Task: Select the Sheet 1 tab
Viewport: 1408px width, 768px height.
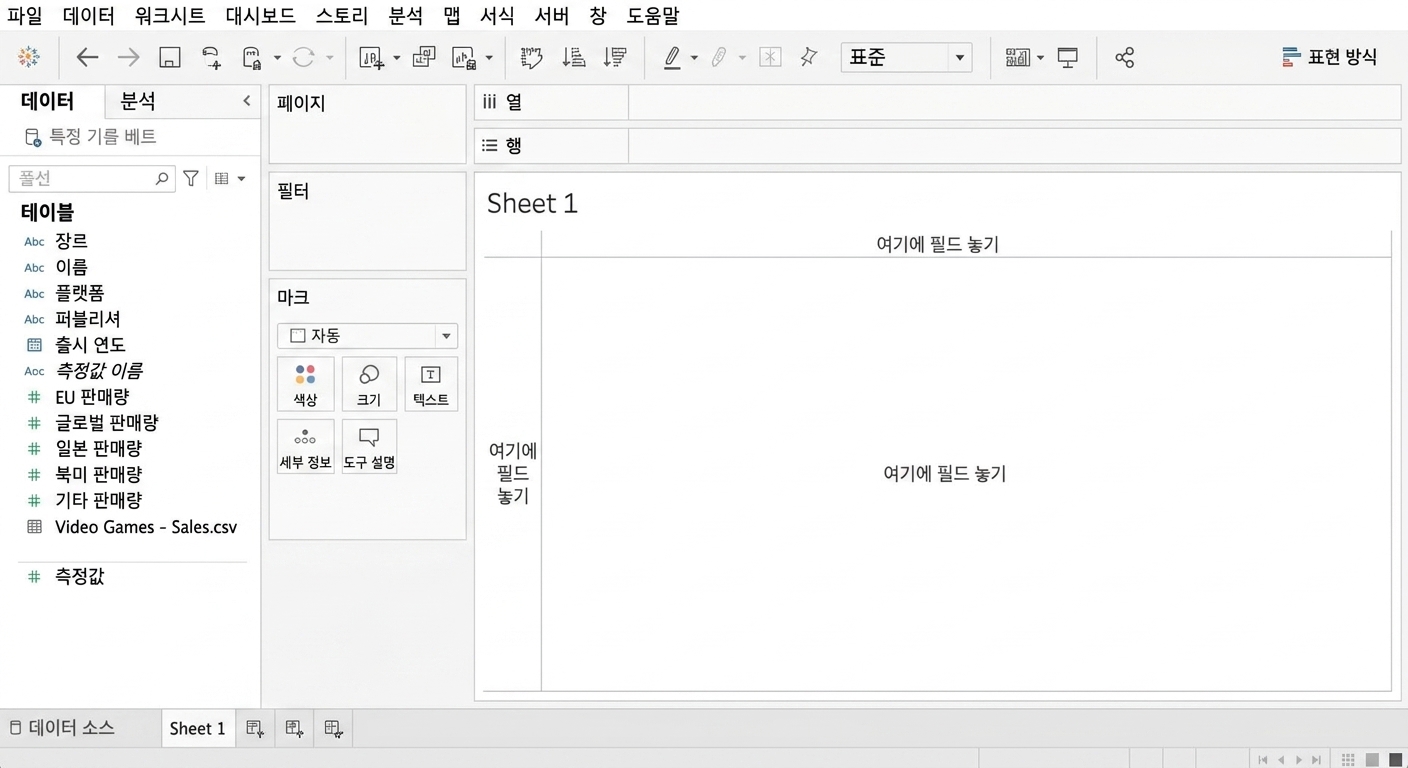Action: point(198,728)
